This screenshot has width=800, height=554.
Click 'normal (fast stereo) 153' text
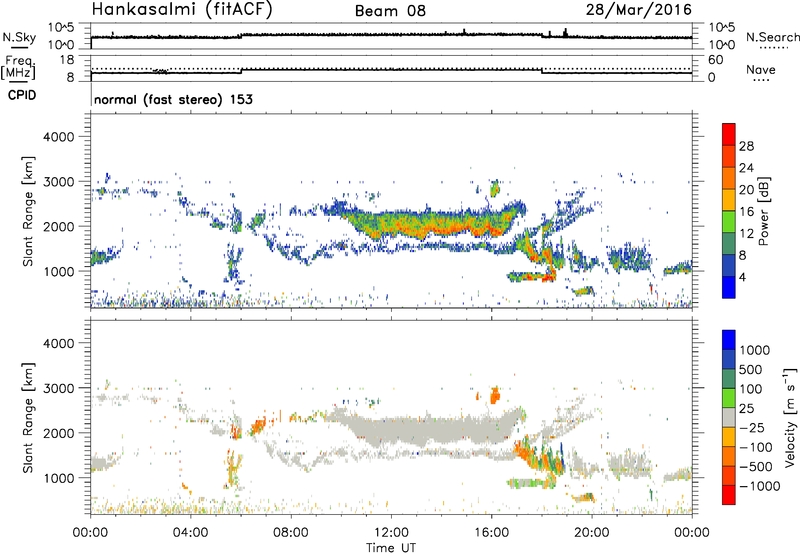(x=173, y=99)
